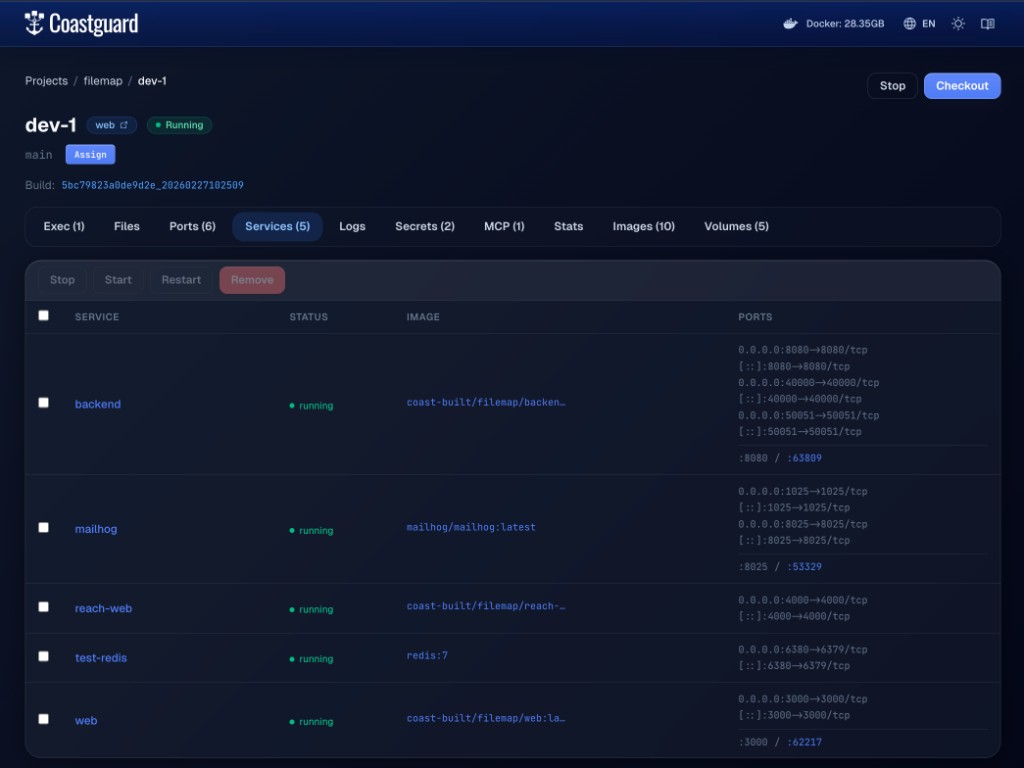1024x768 pixels.
Task: Check the test-redis service checkbox
Action: click(x=44, y=656)
